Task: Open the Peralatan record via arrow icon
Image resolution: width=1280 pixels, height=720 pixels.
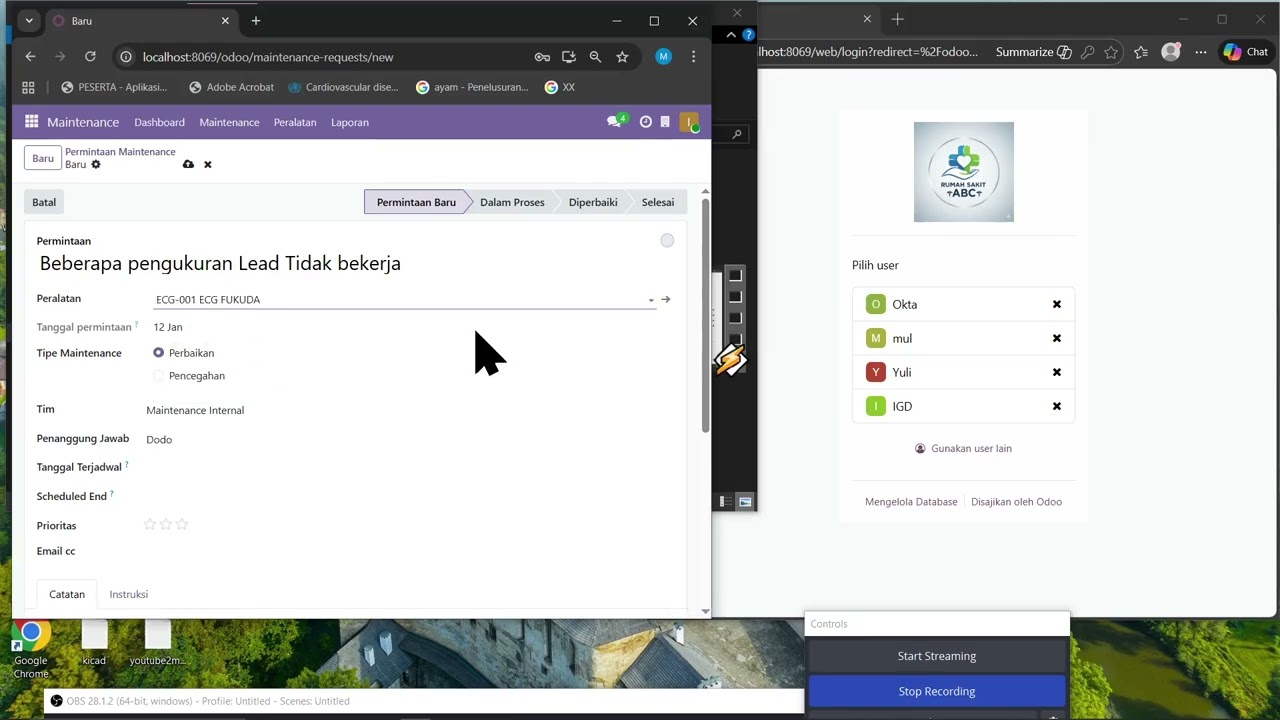Action: [x=666, y=299]
